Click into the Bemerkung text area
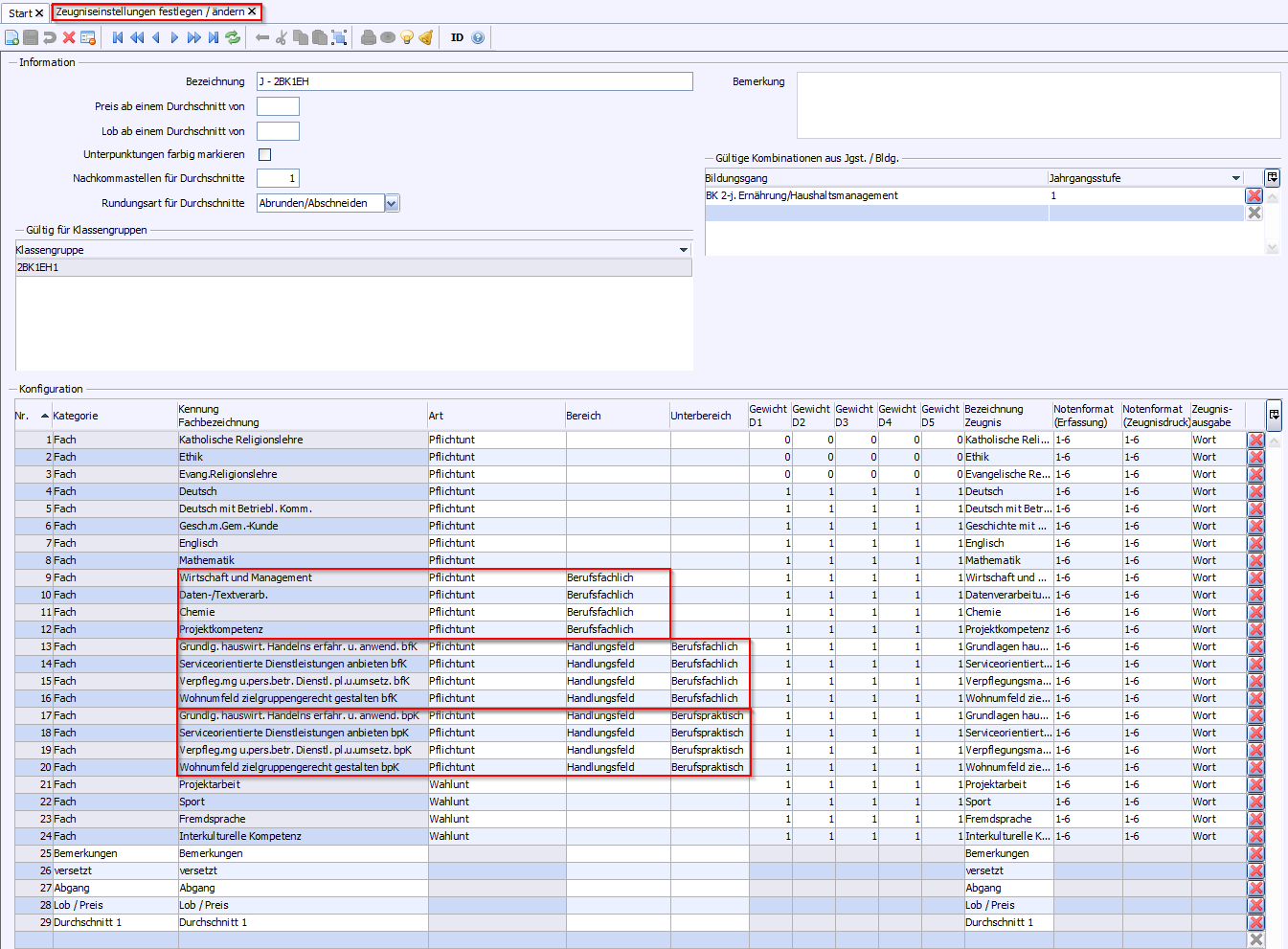The height and width of the screenshot is (949, 1288). tap(1038, 105)
